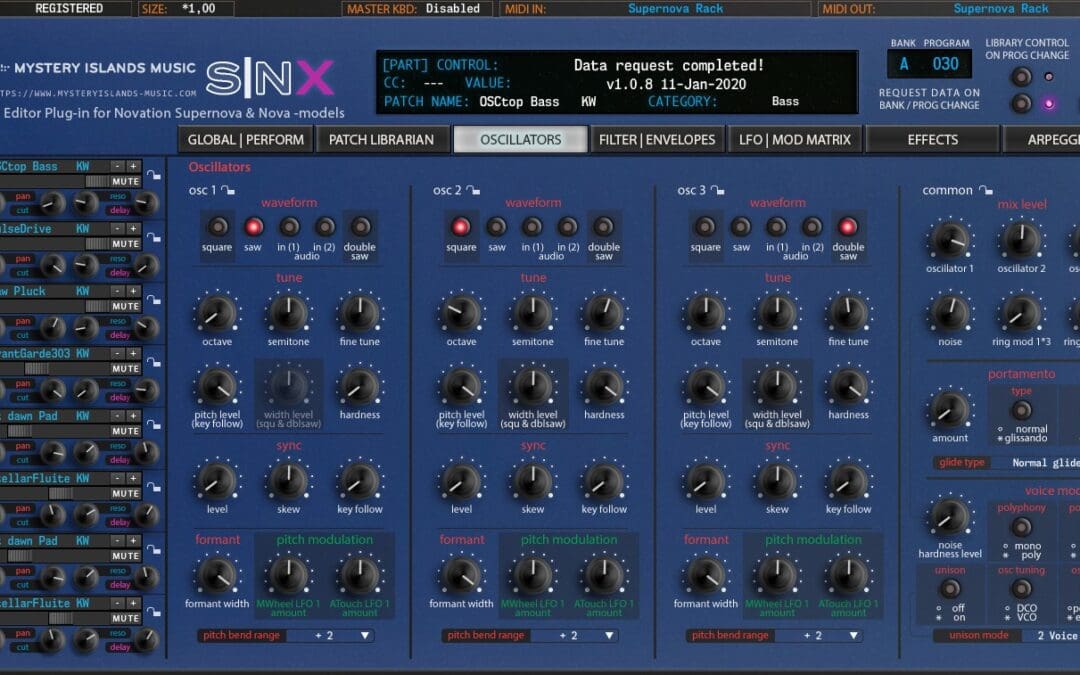Click the in (1) audio waveform icon on osc 1
Viewport: 1080px width, 675px height.
click(x=288, y=228)
